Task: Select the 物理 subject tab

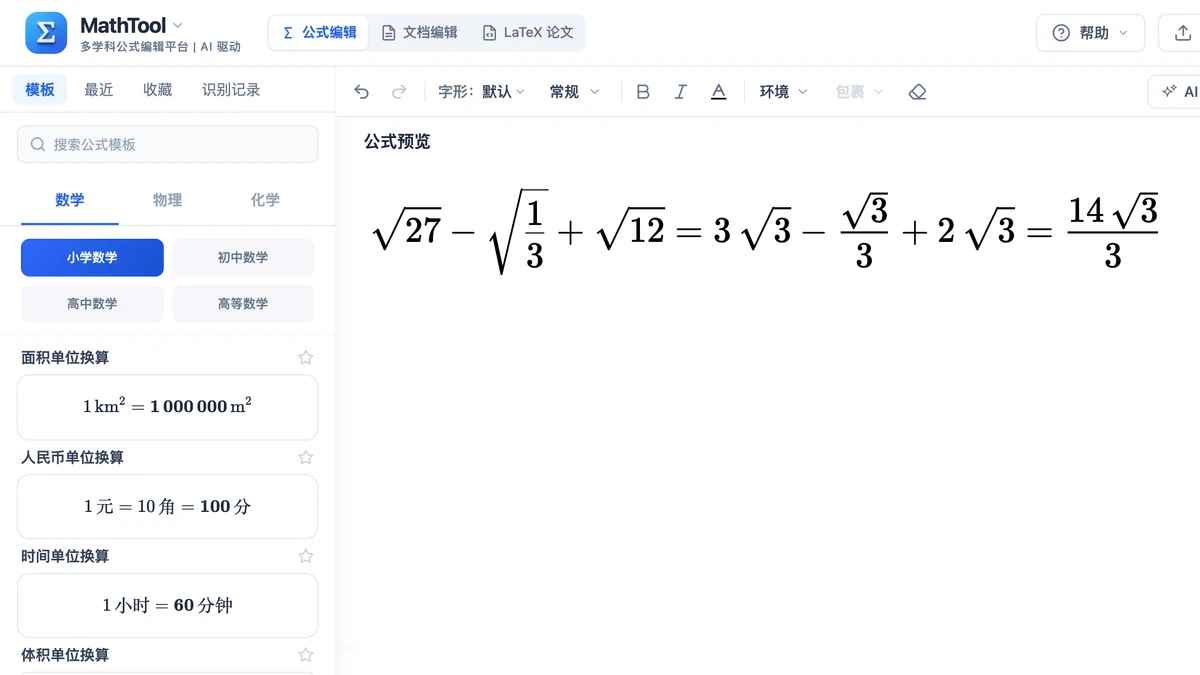Action: point(168,200)
